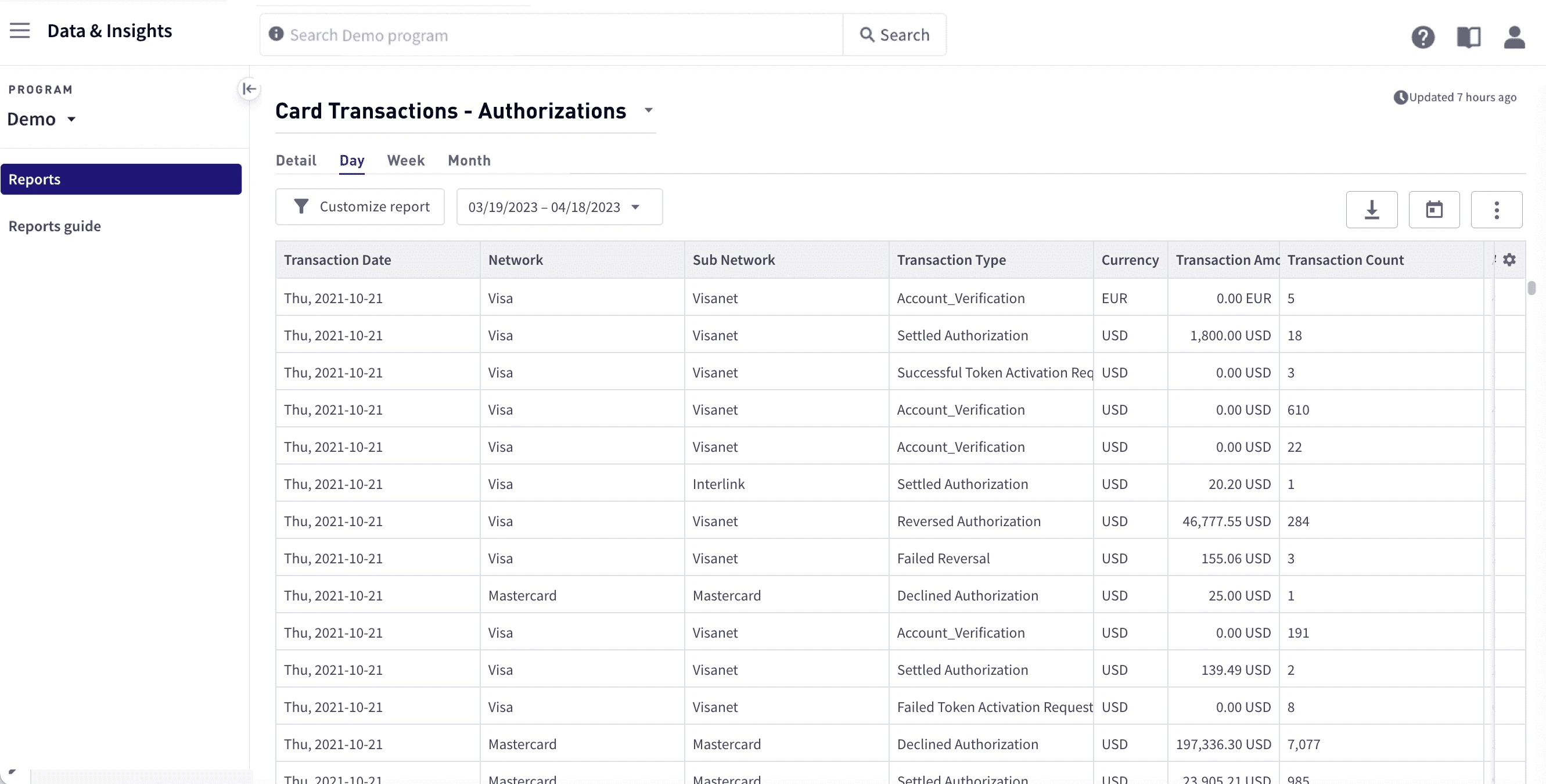
Task: Open the three-dot more options menu
Action: tap(1496, 210)
